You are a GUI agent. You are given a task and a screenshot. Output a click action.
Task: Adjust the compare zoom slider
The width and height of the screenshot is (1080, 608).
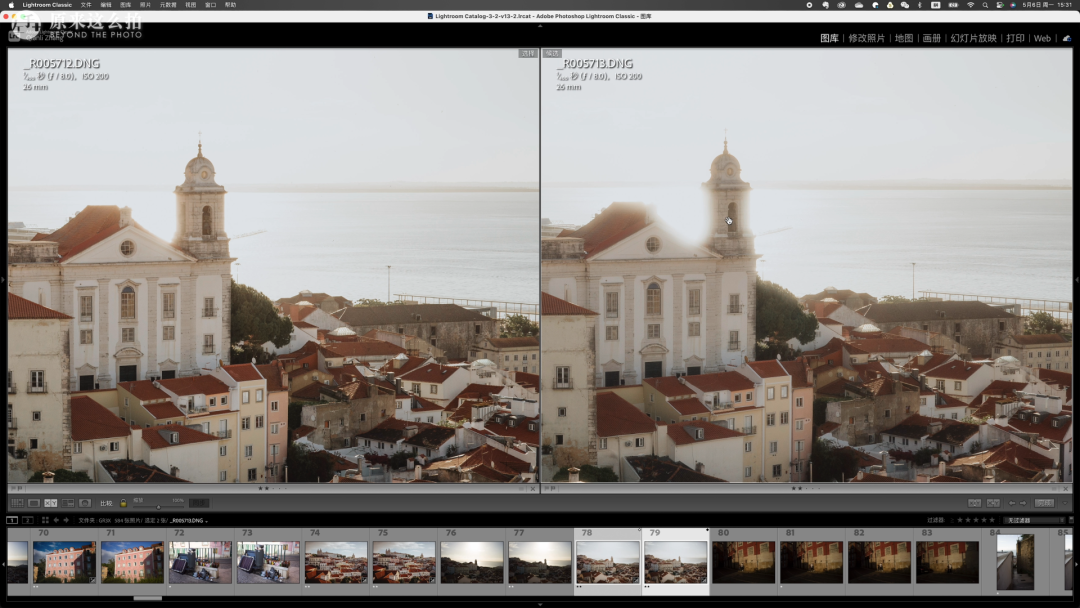(158, 505)
